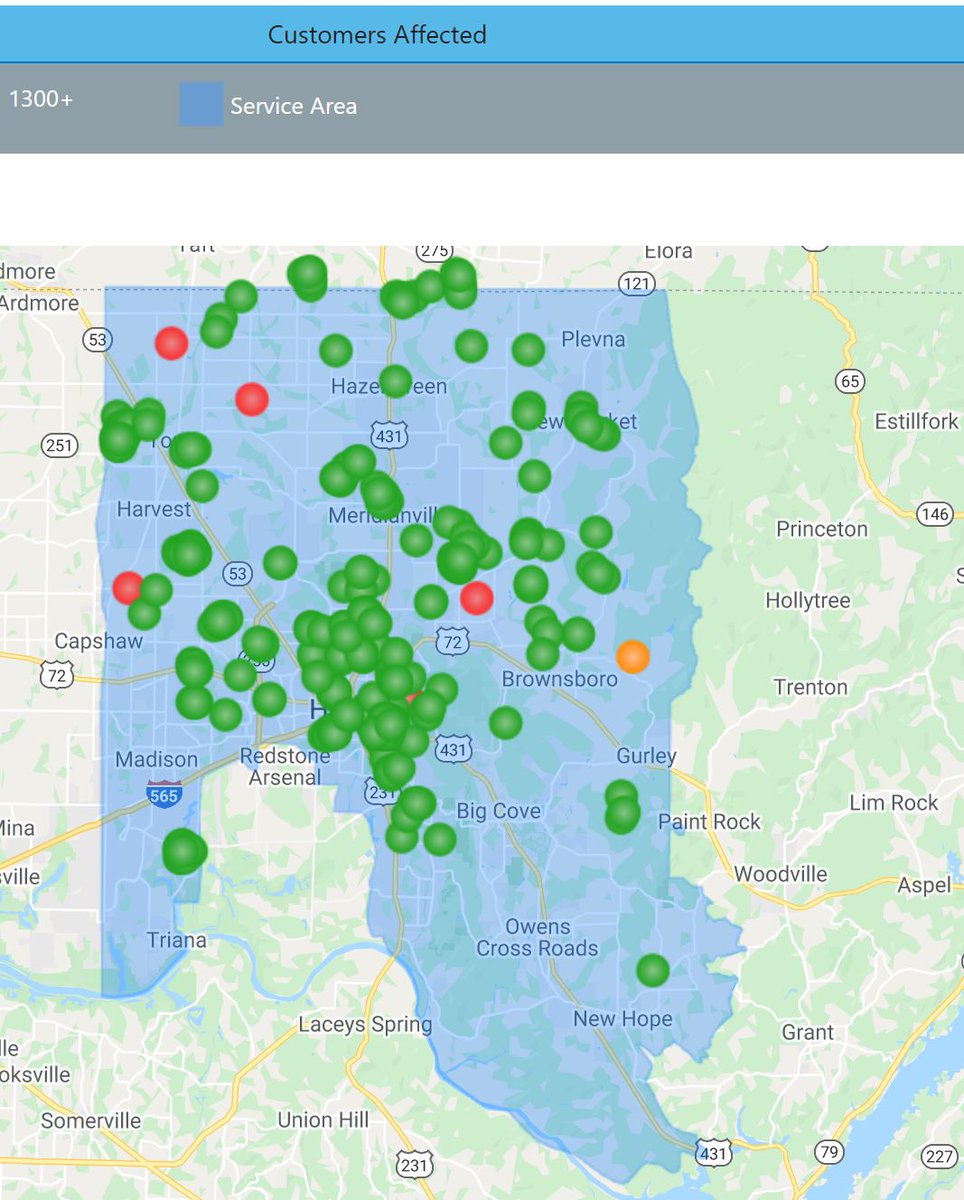964x1200 pixels.
Task: Click the red marker near US 72 and Brownsboro
Action: 475,600
